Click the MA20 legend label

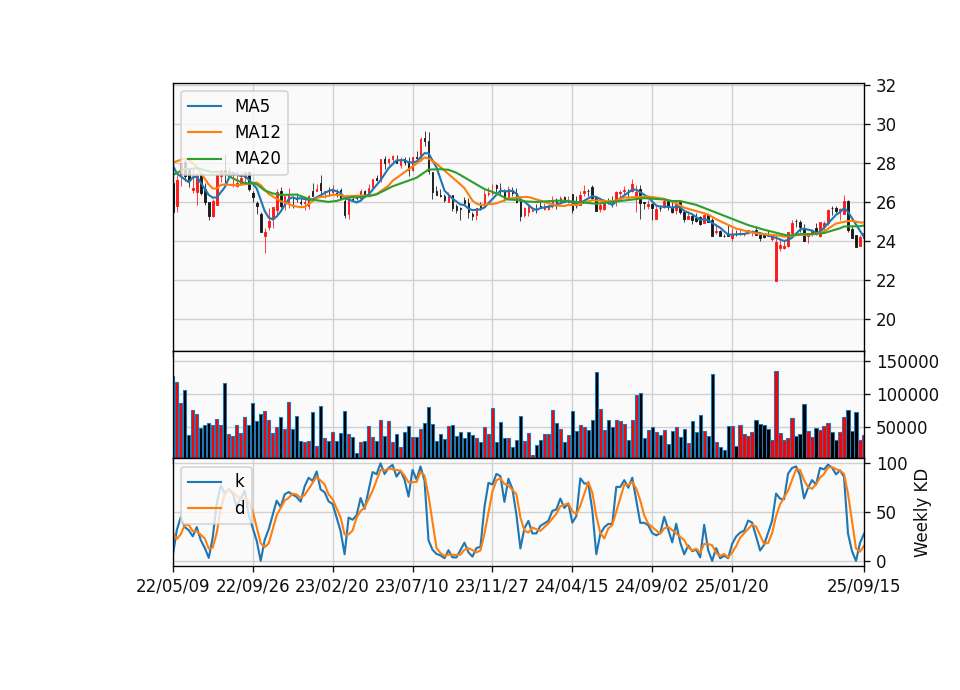click(x=257, y=158)
